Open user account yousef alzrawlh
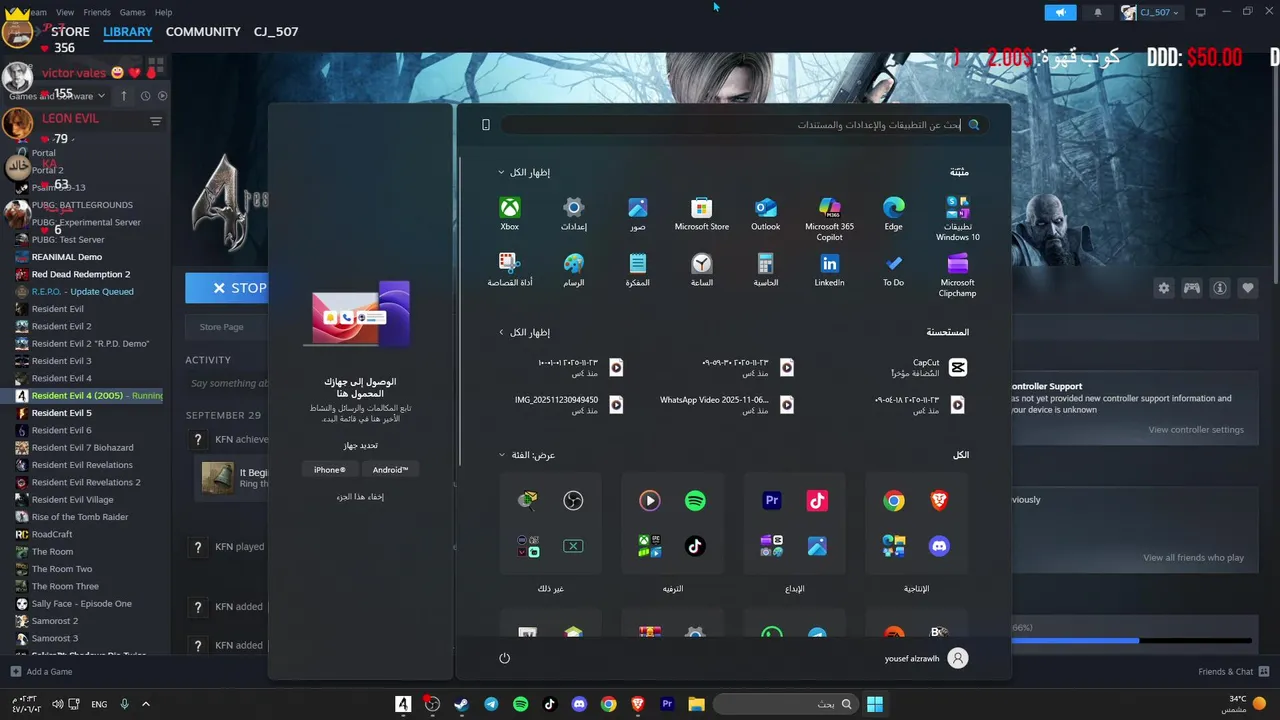The width and height of the screenshot is (1280, 720). click(926, 658)
